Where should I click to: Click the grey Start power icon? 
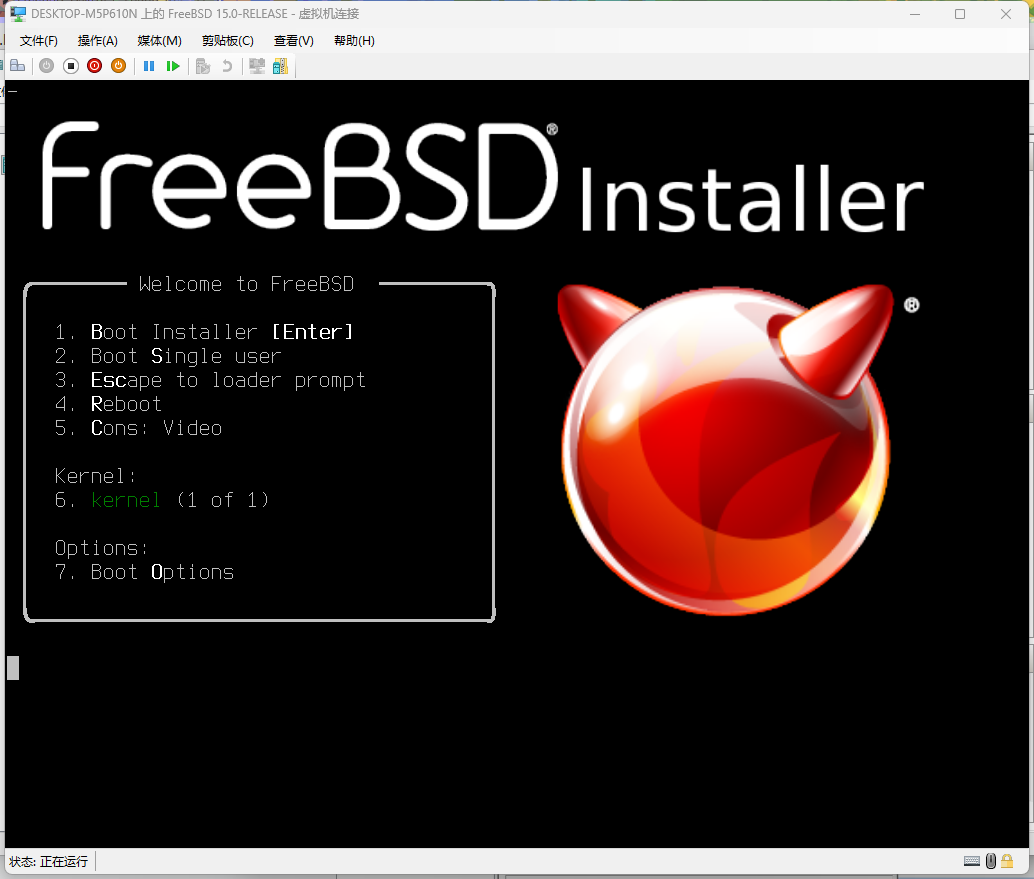[x=46, y=66]
